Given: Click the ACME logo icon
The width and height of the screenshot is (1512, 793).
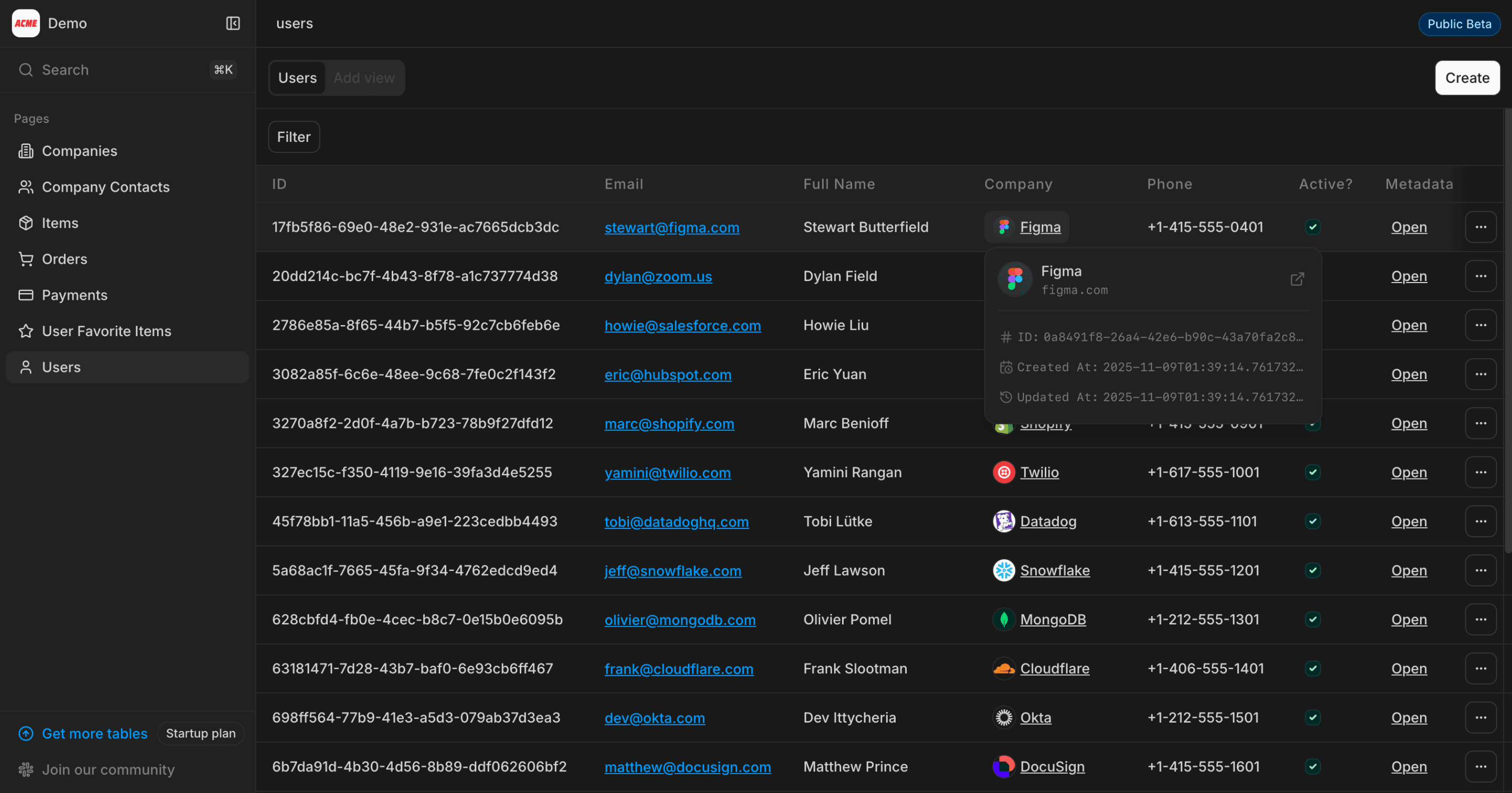Looking at the screenshot, I should point(26,24).
